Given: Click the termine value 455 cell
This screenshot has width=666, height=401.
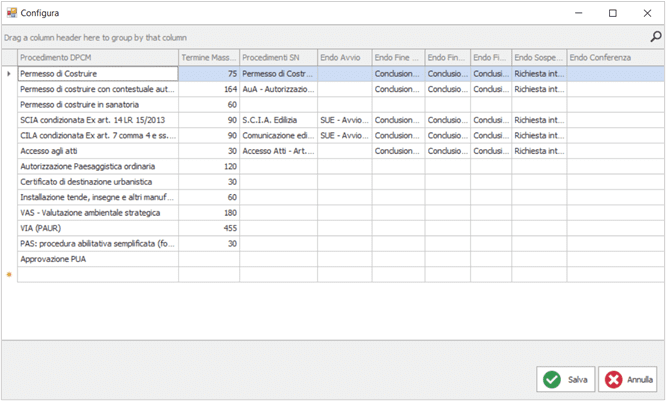Looking at the screenshot, I should [209, 228].
